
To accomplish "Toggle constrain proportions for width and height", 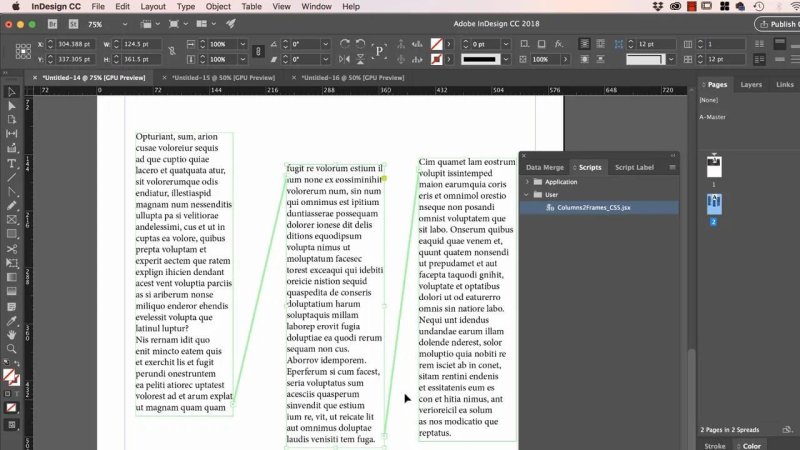I will coord(172,52).
